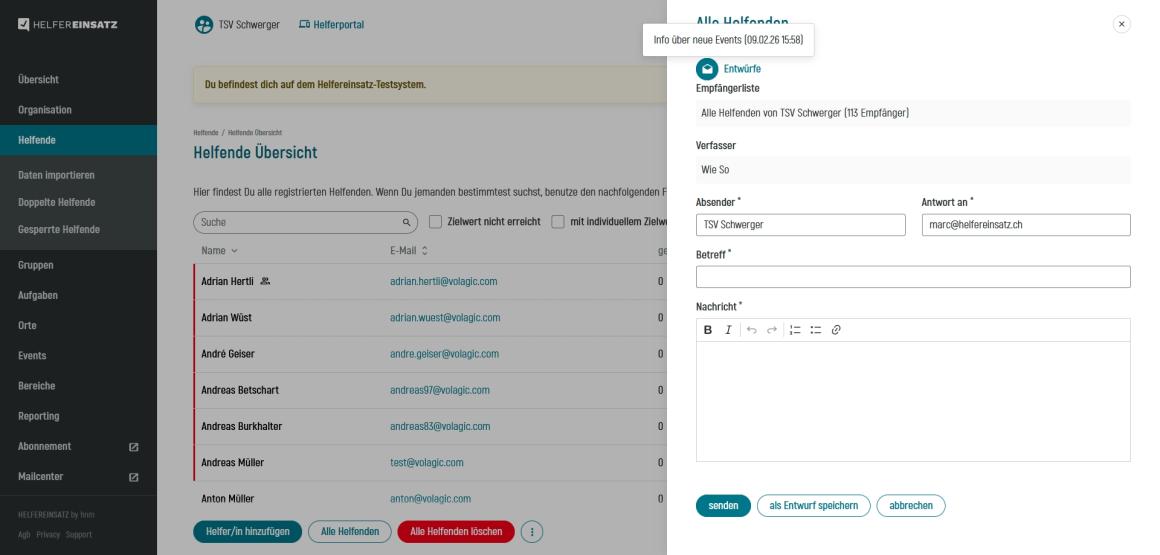This screenshot has height=555, width=1160.
Task: Open email andre.geiser@volagic.com
Action: click(445, 354)
